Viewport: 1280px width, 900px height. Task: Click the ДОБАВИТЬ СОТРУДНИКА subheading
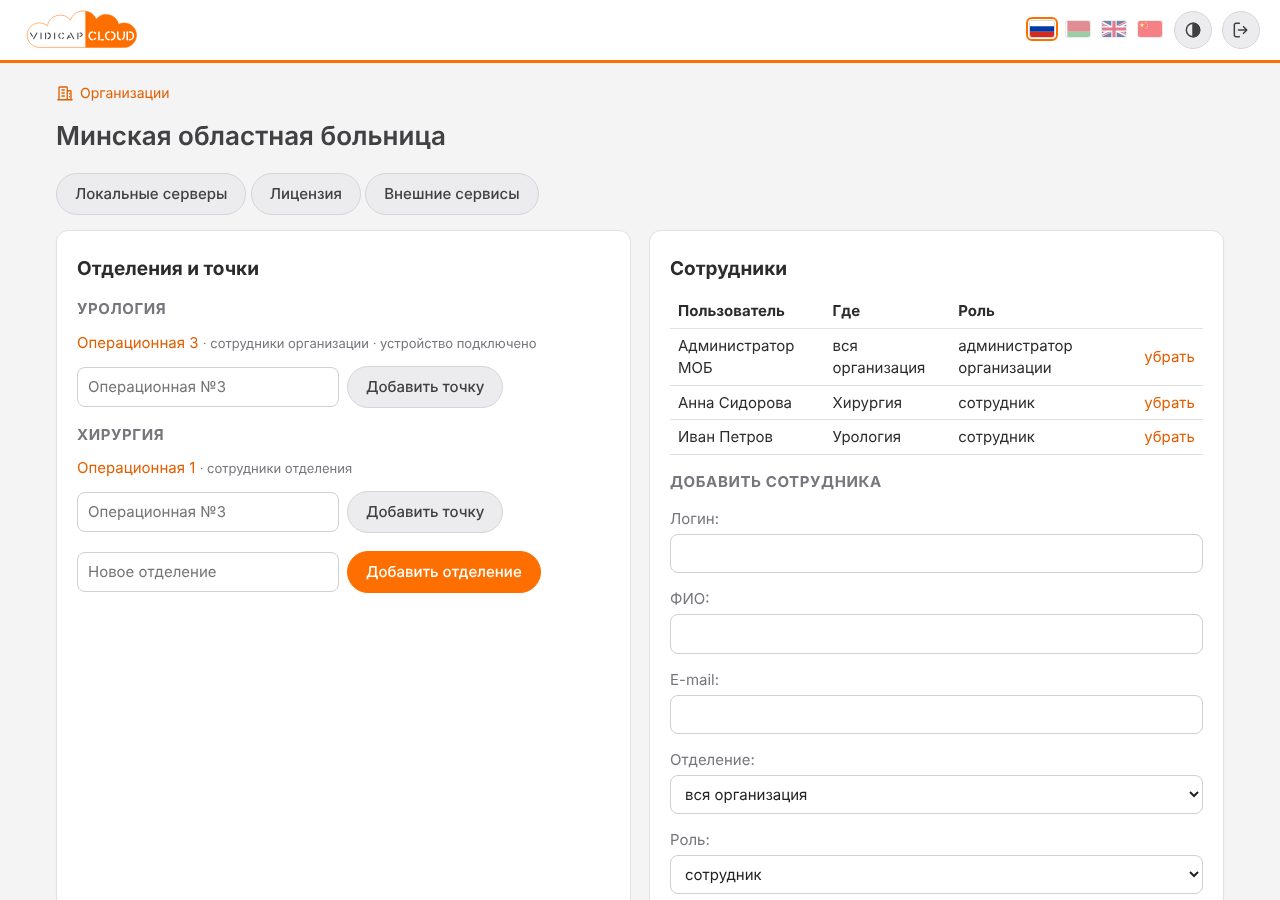tap(776, 482)
